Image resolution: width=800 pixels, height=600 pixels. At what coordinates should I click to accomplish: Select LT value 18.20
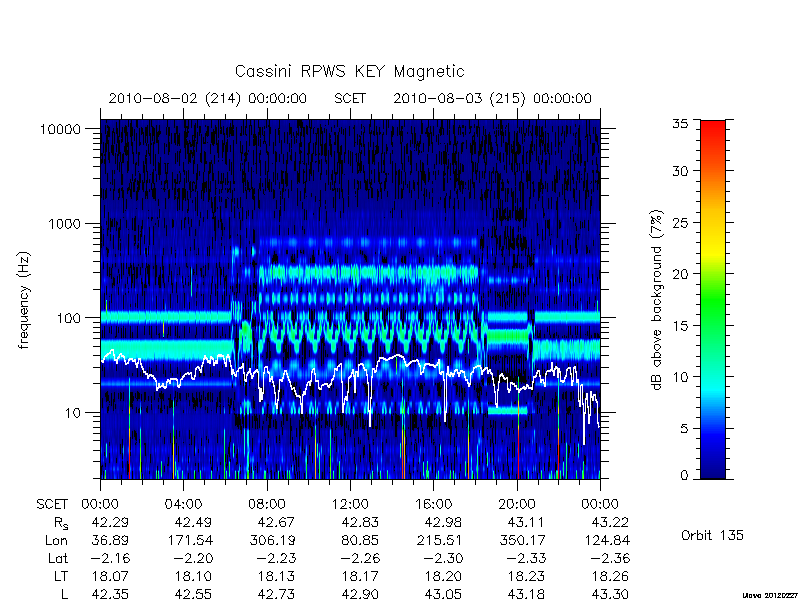pos(443,577)
